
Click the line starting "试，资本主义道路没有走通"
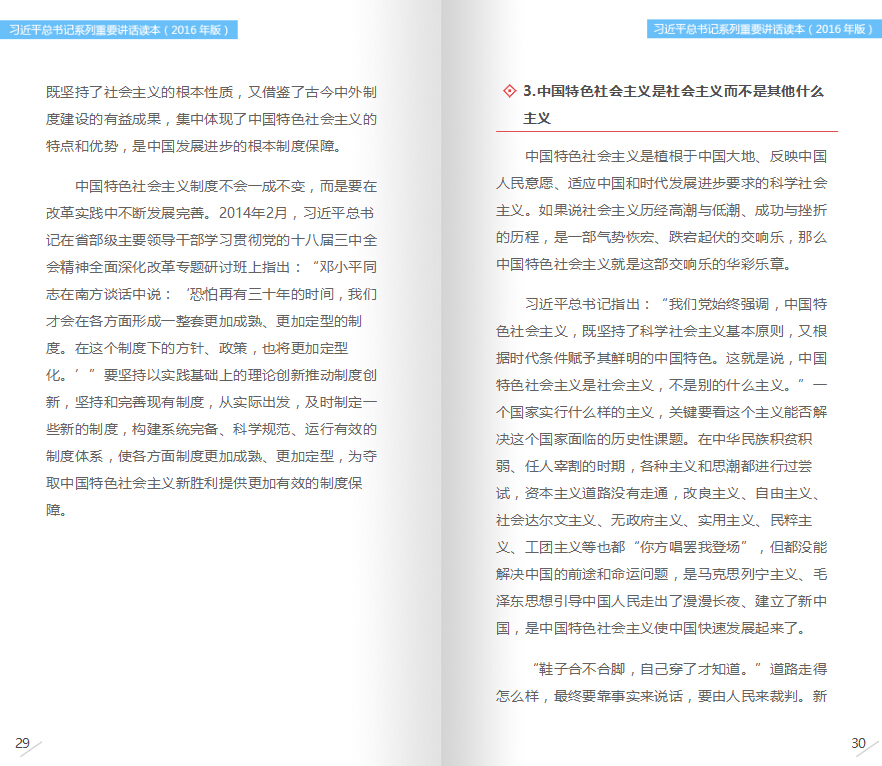[658, 493]
